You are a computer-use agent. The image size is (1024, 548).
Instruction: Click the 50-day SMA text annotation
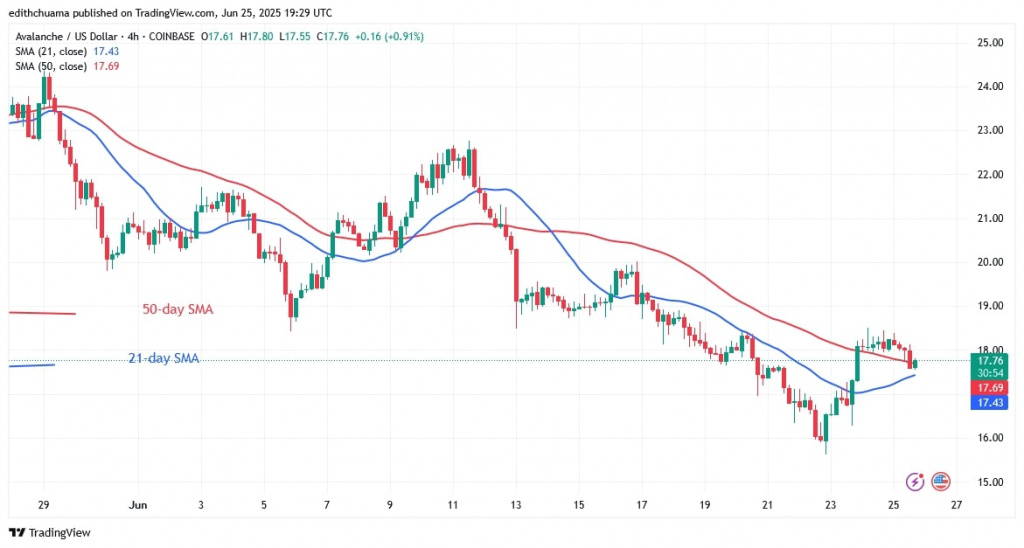178,310
